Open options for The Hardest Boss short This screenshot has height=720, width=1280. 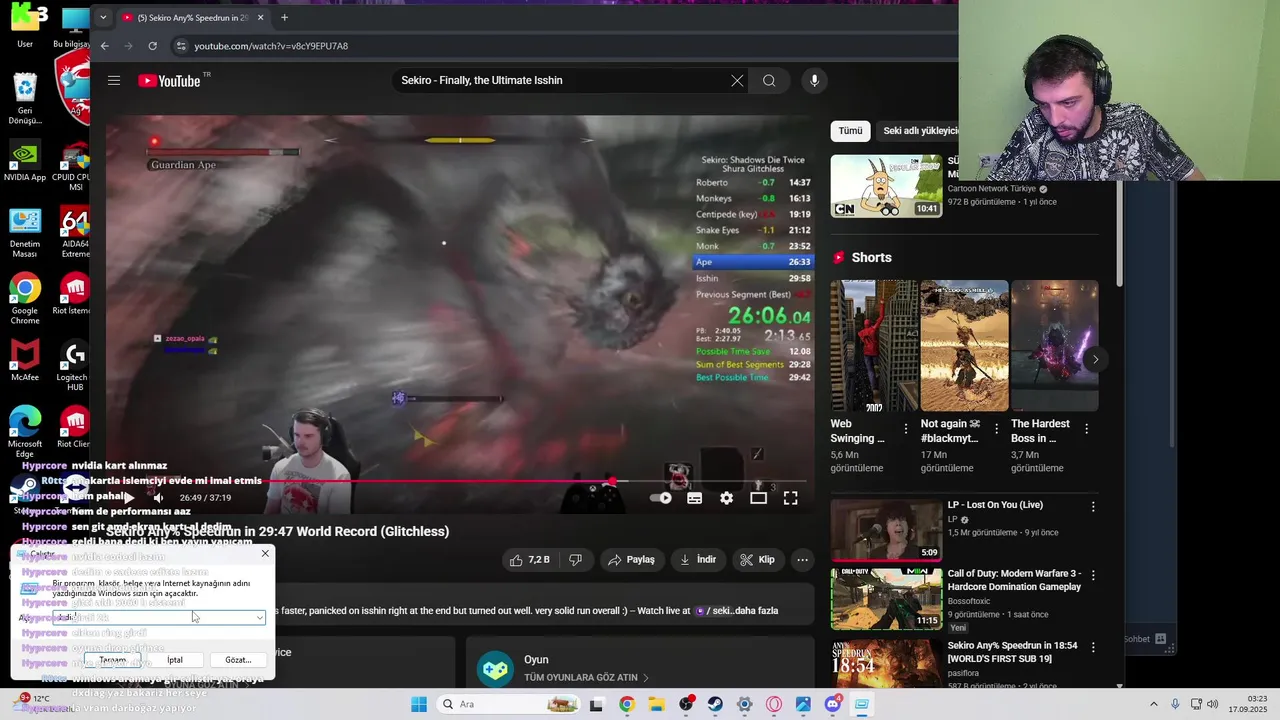pyautogui.click(x=1086, y=428)
